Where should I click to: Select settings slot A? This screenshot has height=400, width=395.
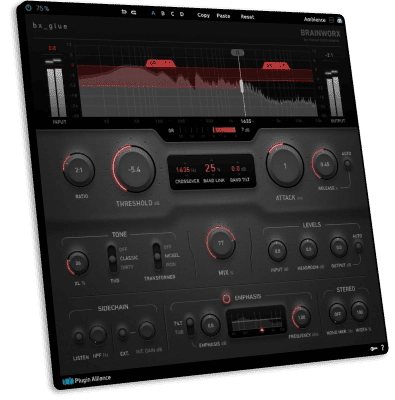[x=153, y=13]
